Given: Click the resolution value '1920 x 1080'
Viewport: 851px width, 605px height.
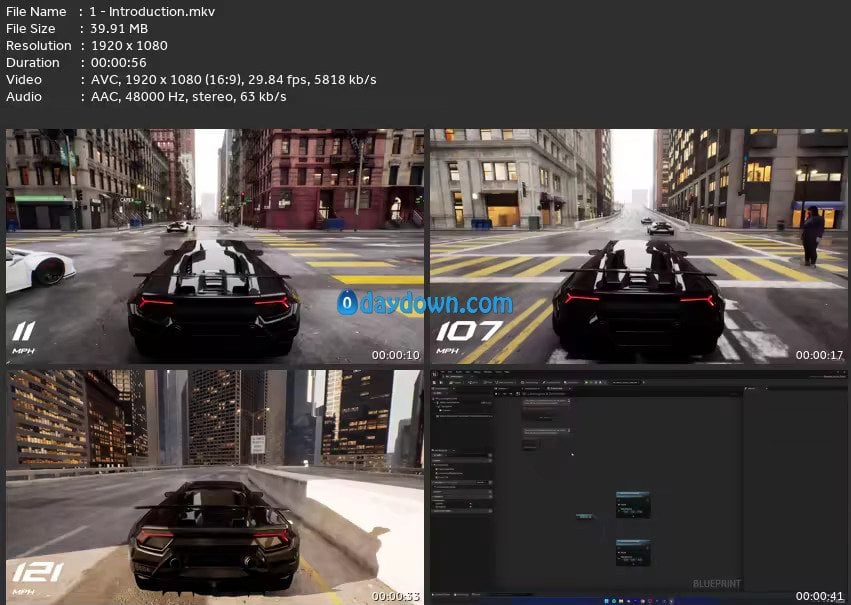Looking at the screenshot, I should [129, 46].
